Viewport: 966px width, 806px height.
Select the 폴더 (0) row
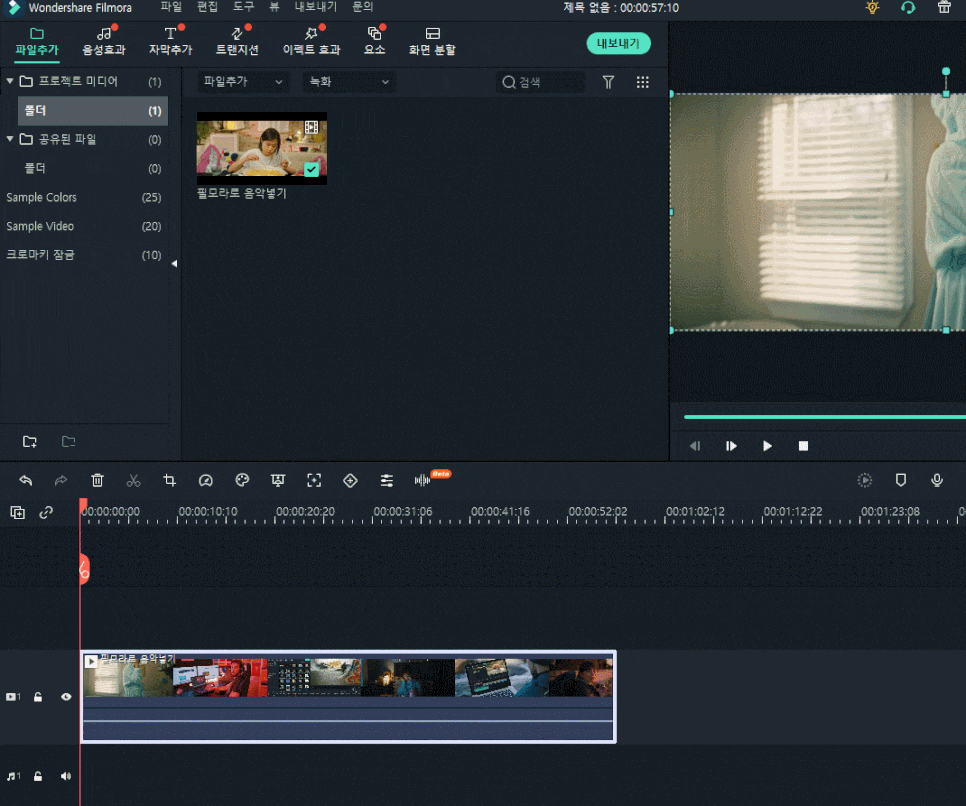click(92, 168)
